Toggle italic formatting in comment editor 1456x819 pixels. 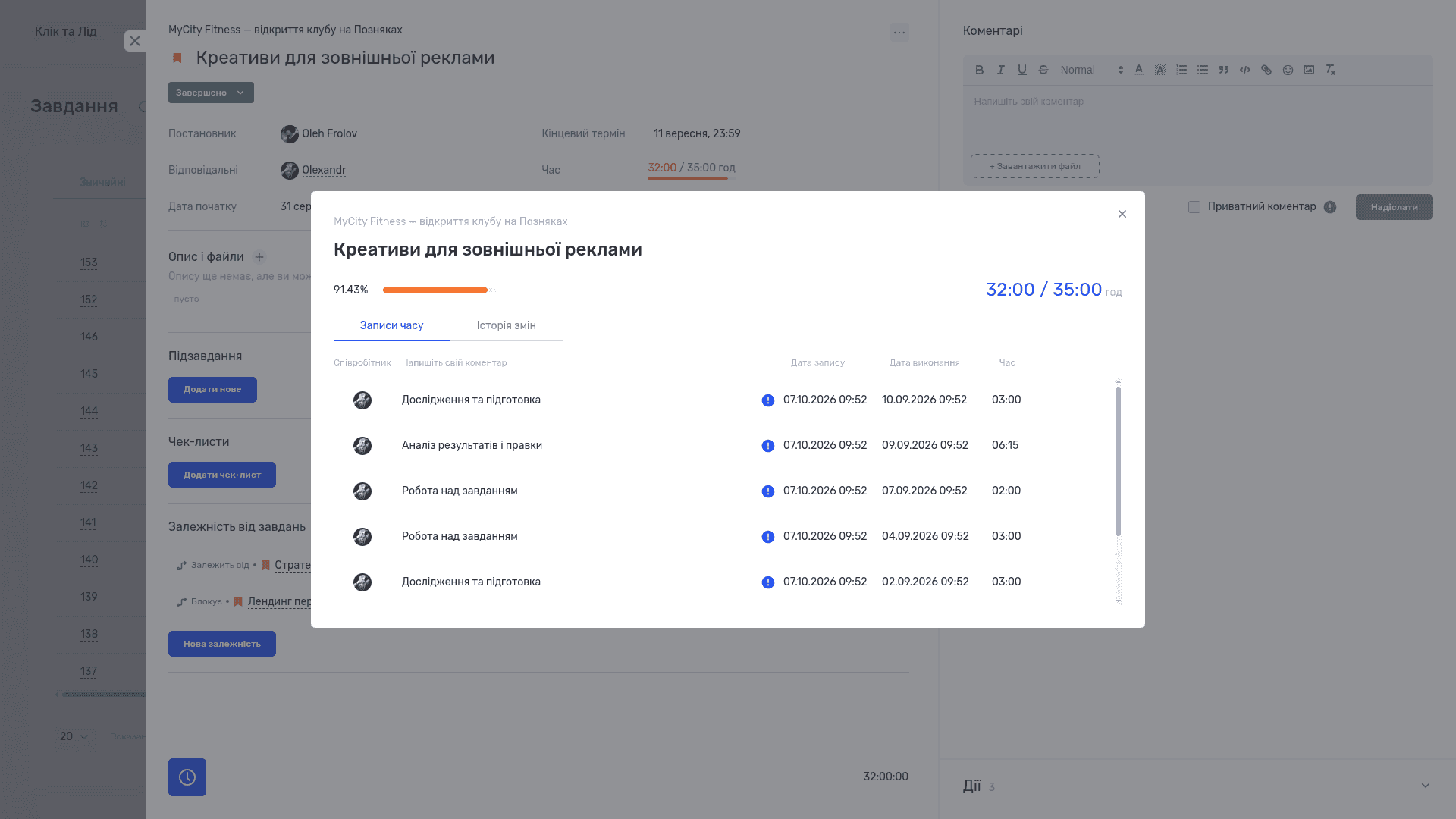coord(1000,70)
